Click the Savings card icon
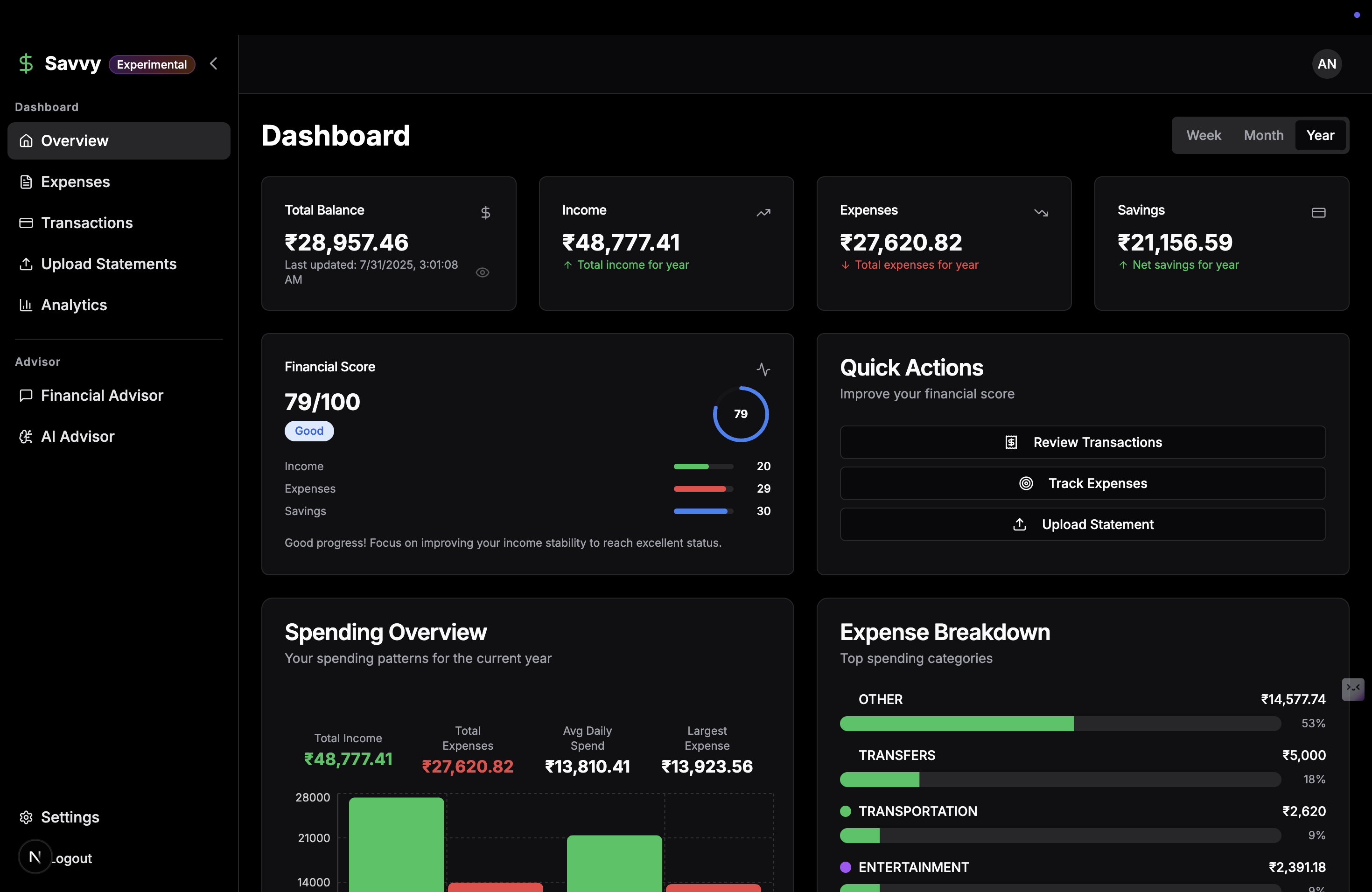The height and width of the screenshot is (892, 1372). [1318, 213]
